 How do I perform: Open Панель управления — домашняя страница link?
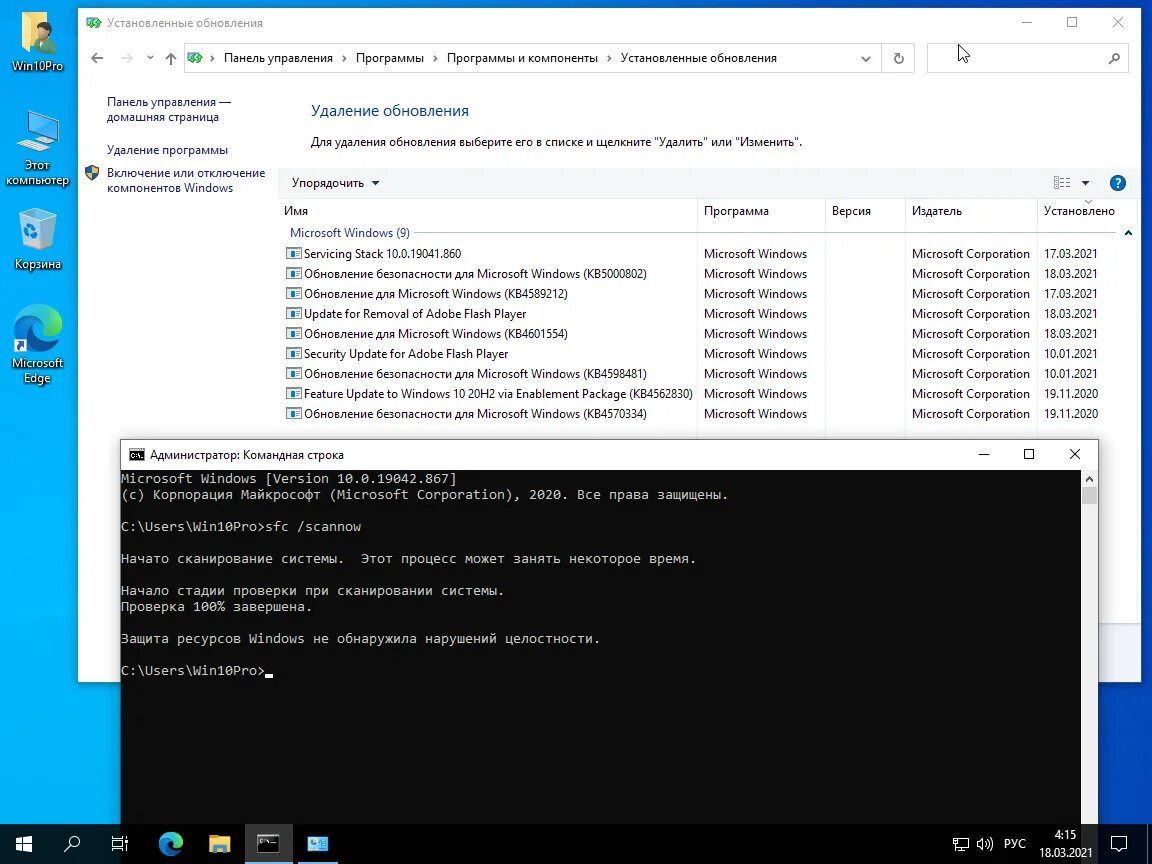click(168, 109)
